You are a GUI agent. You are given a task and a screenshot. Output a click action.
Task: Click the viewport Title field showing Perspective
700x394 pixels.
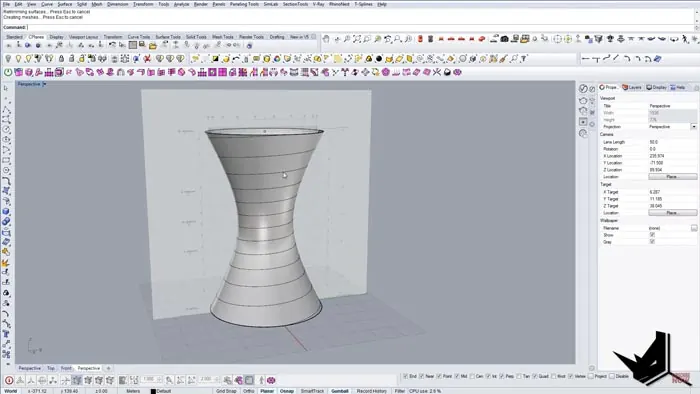(672, 106)
